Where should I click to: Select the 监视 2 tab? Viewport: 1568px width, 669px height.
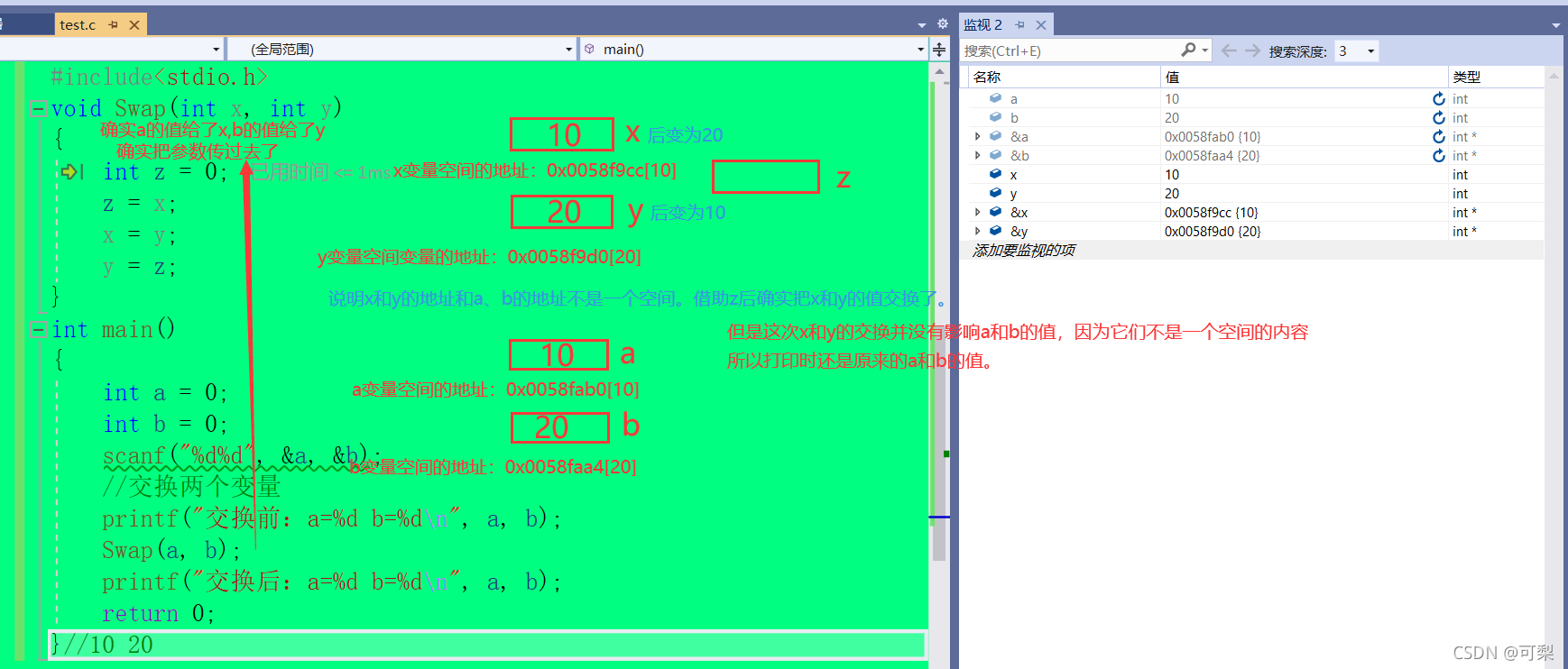[982, 24]
